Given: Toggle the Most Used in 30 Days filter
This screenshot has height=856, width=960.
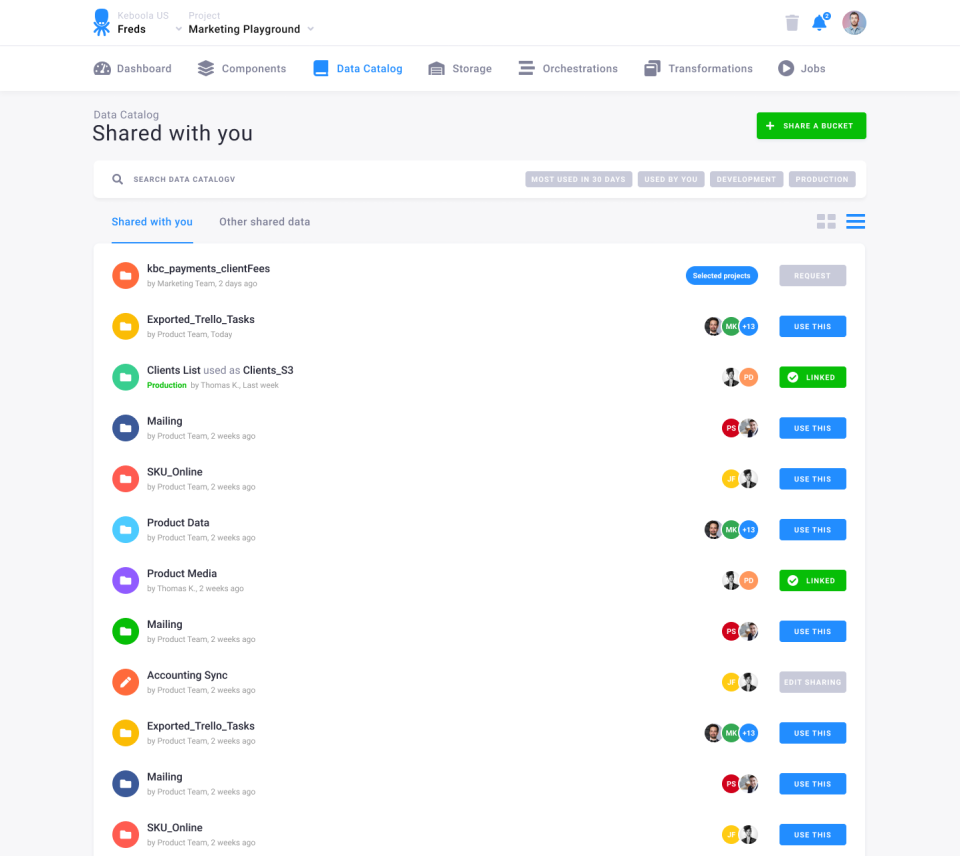Looking at the screenshot, I should [x=579, y=179].
